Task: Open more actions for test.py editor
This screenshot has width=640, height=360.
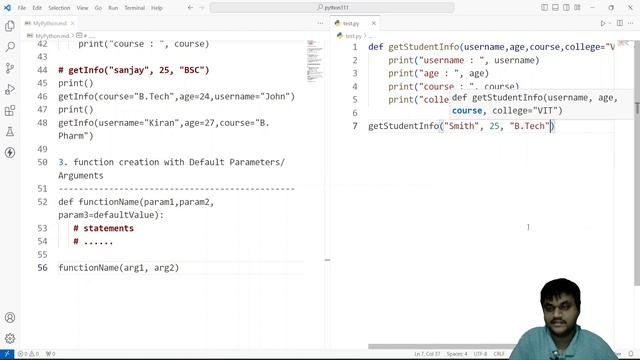Action: 631,23
